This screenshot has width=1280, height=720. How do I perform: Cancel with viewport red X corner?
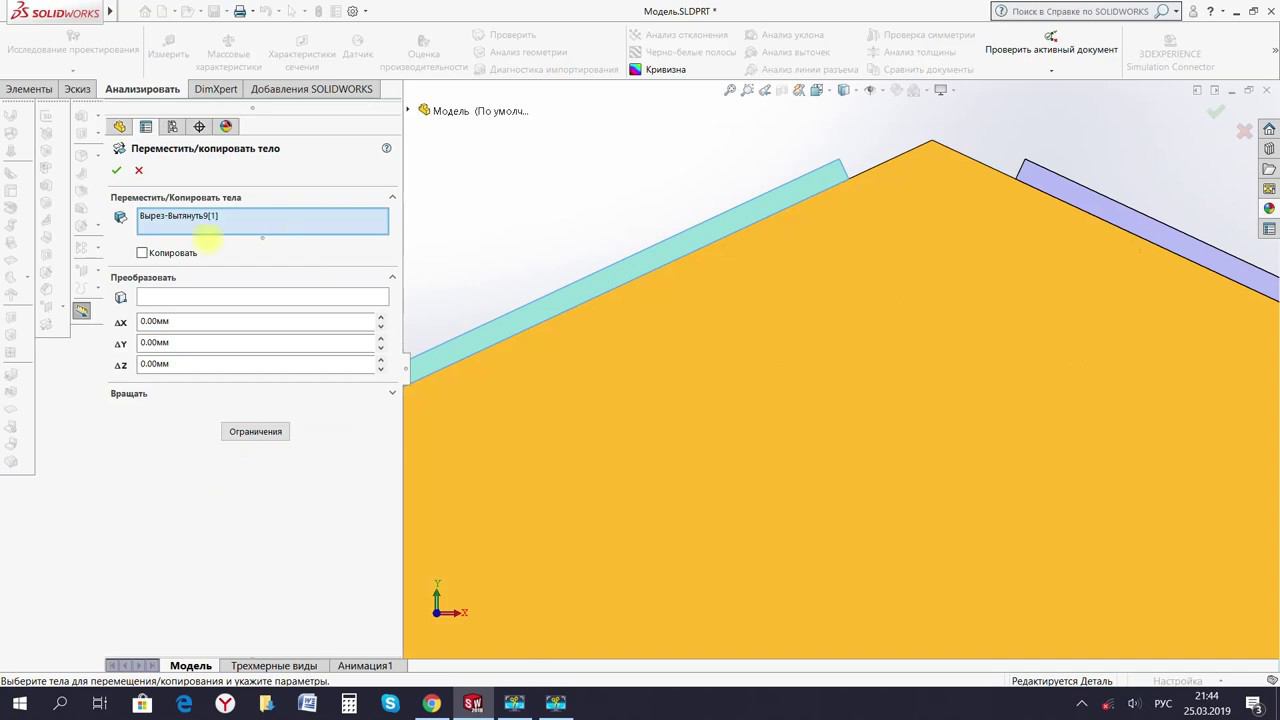1244,131
